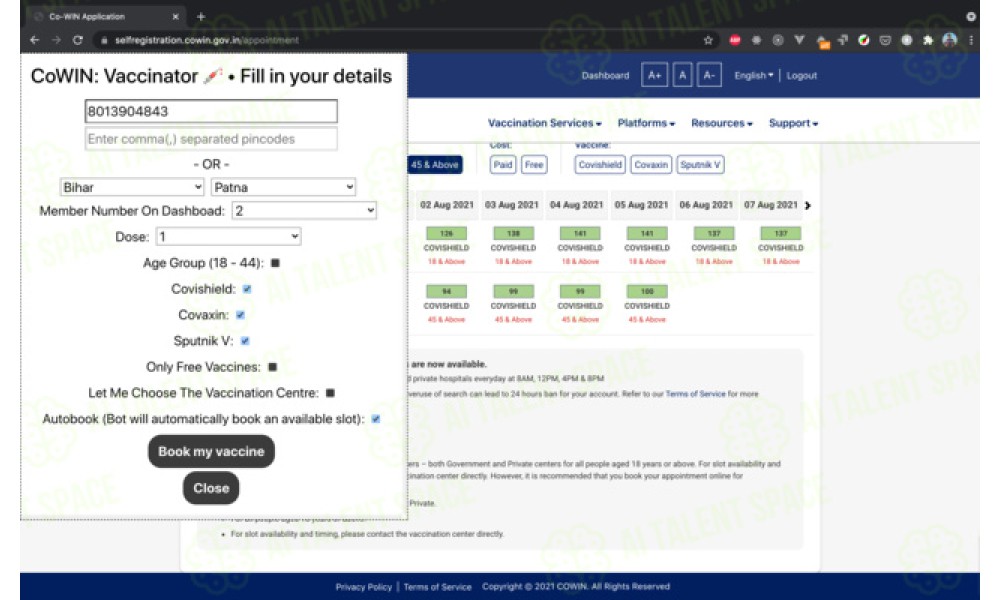Open the Chrome profile avatar
The width and height of the screenshot is (1000, 600).
(950, 40)
